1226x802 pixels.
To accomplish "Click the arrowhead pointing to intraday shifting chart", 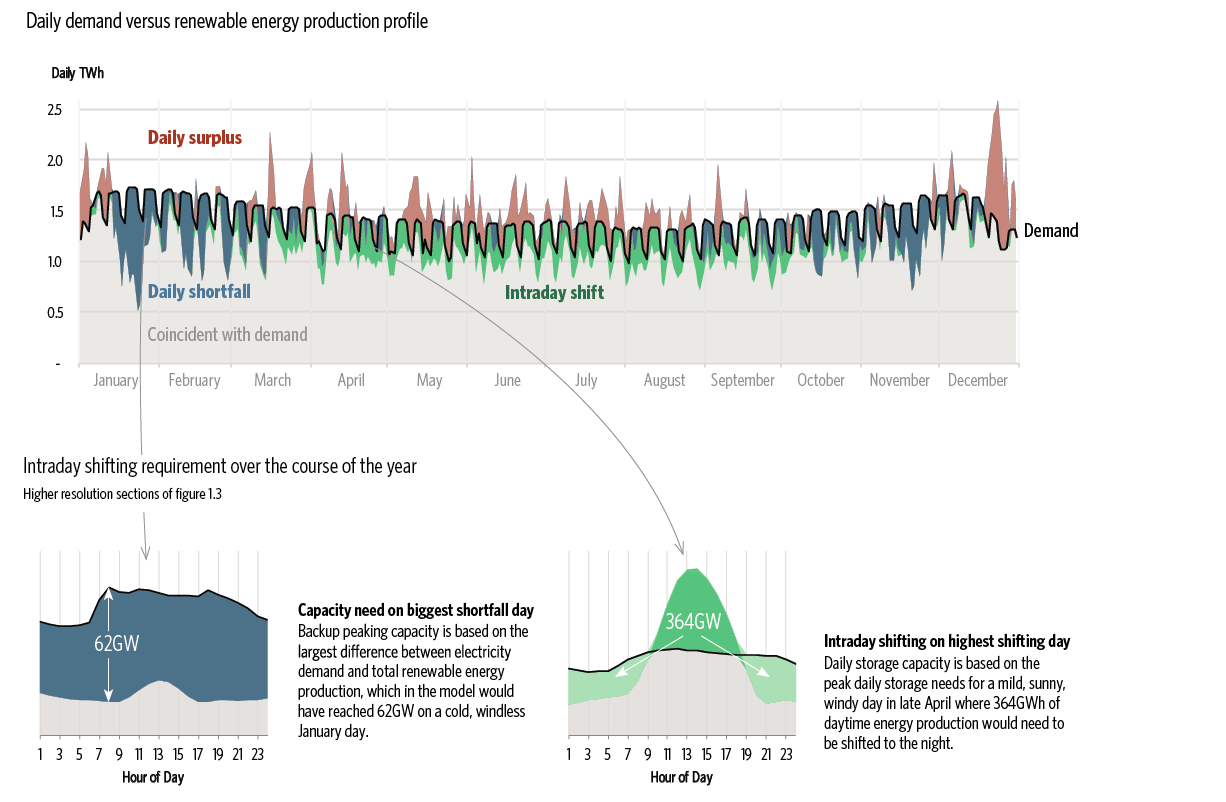I will (682, 547).
